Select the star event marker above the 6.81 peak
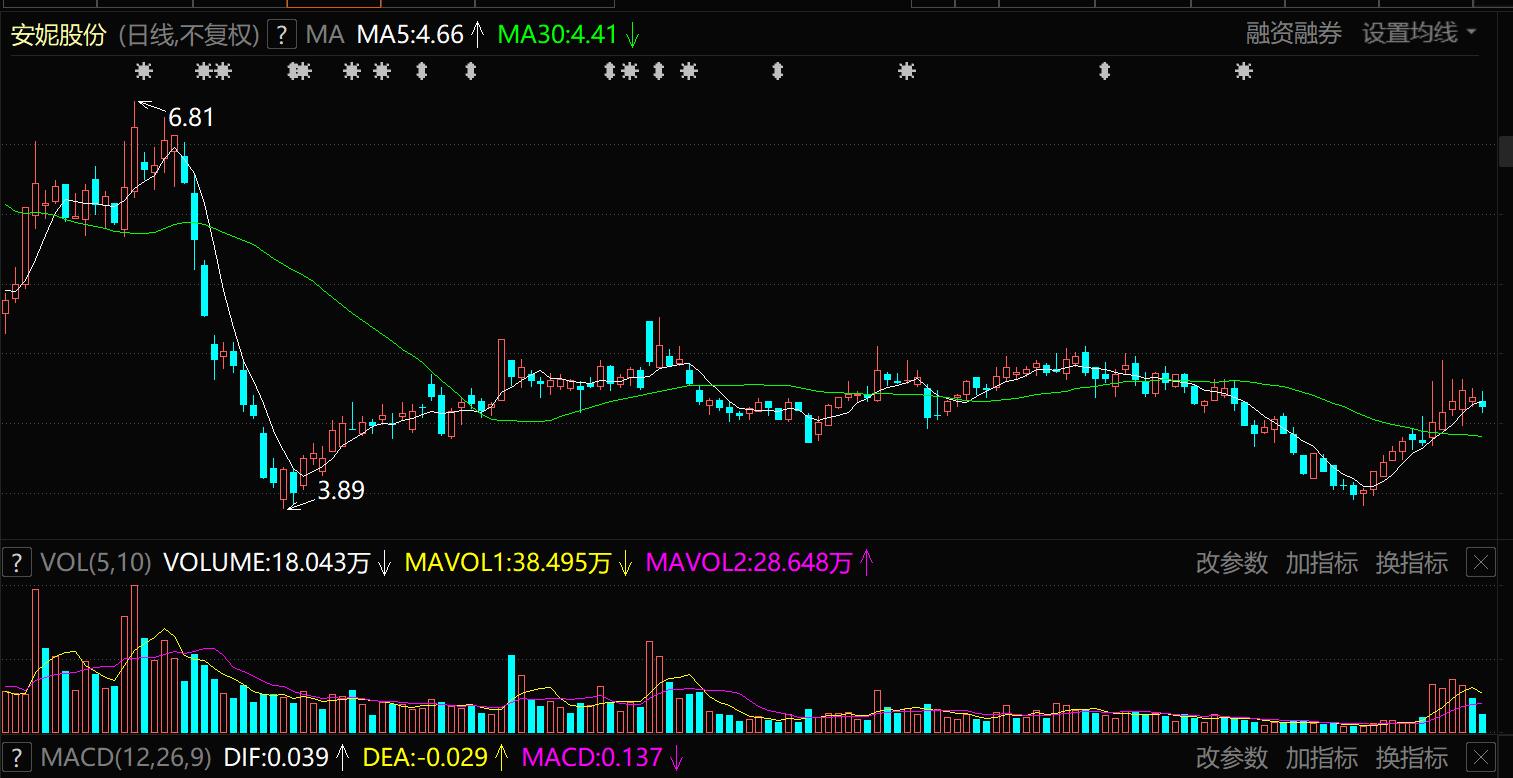 144,71
